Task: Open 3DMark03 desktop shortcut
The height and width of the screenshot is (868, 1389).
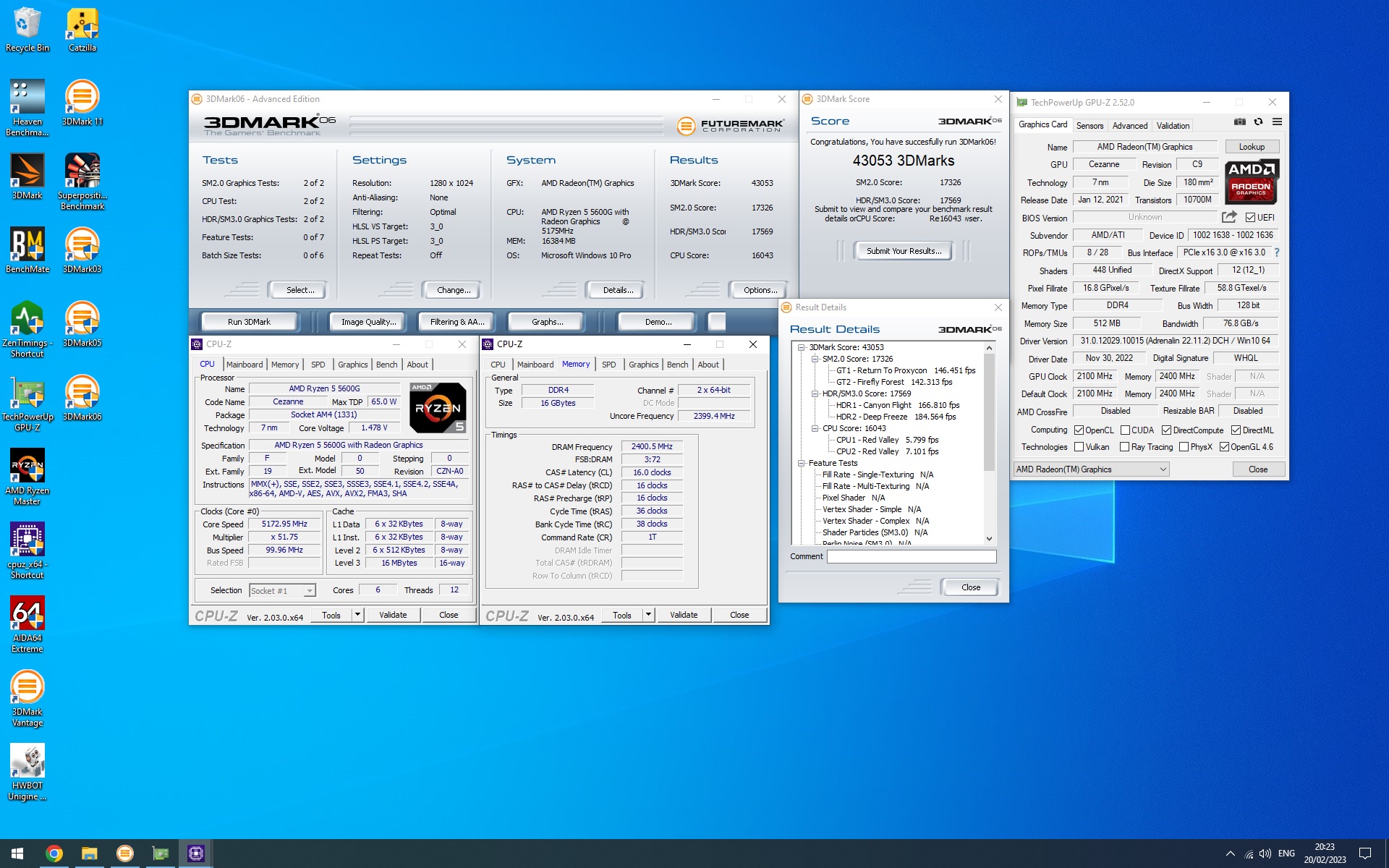Action: click(82, 250)
